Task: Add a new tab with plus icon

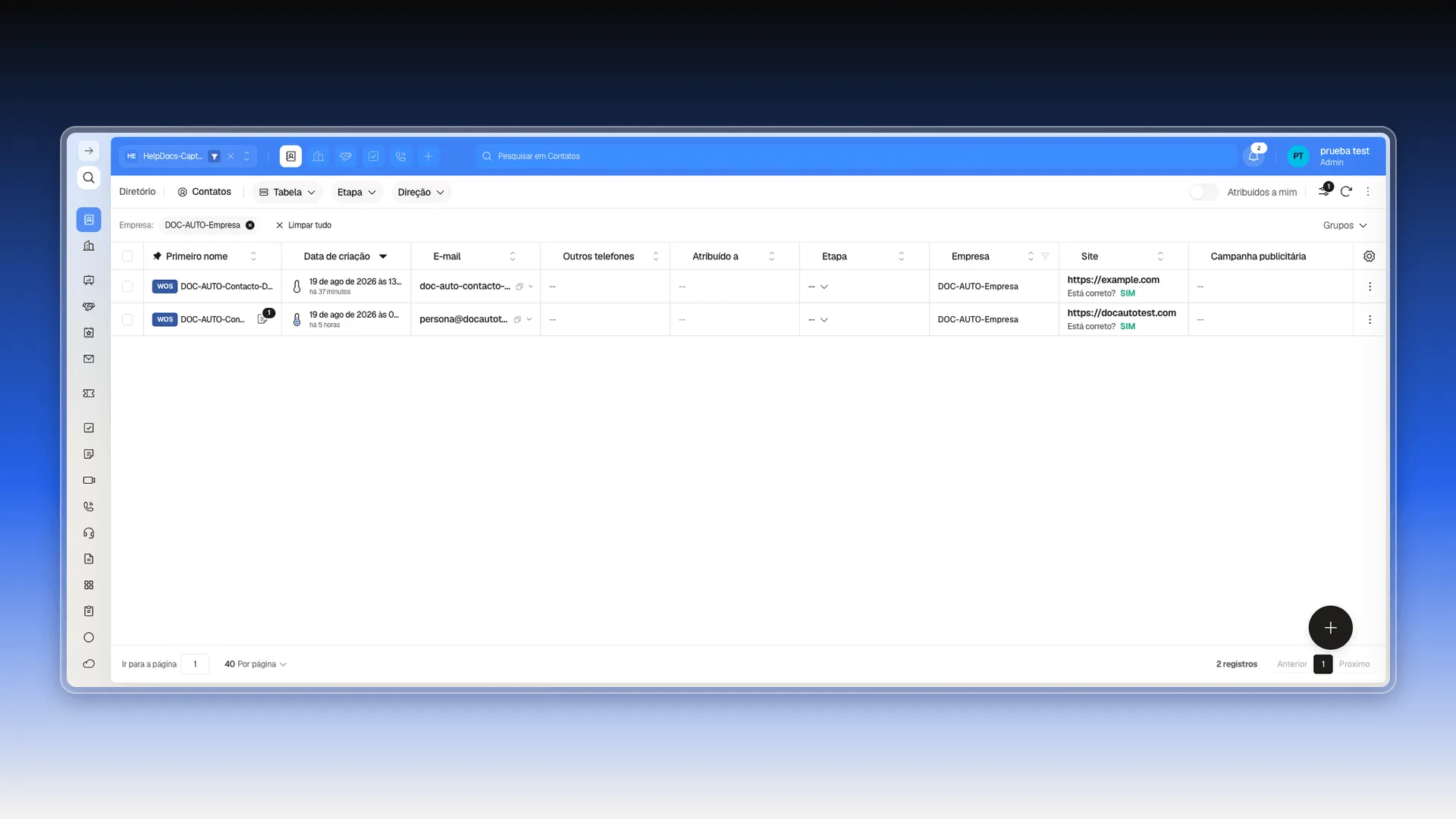Action: coord(428,156)
